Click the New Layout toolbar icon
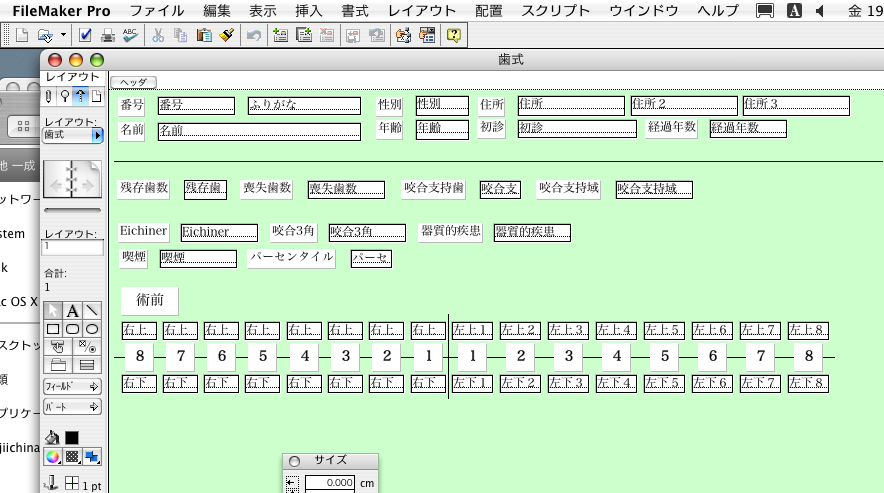 (280, 36)
